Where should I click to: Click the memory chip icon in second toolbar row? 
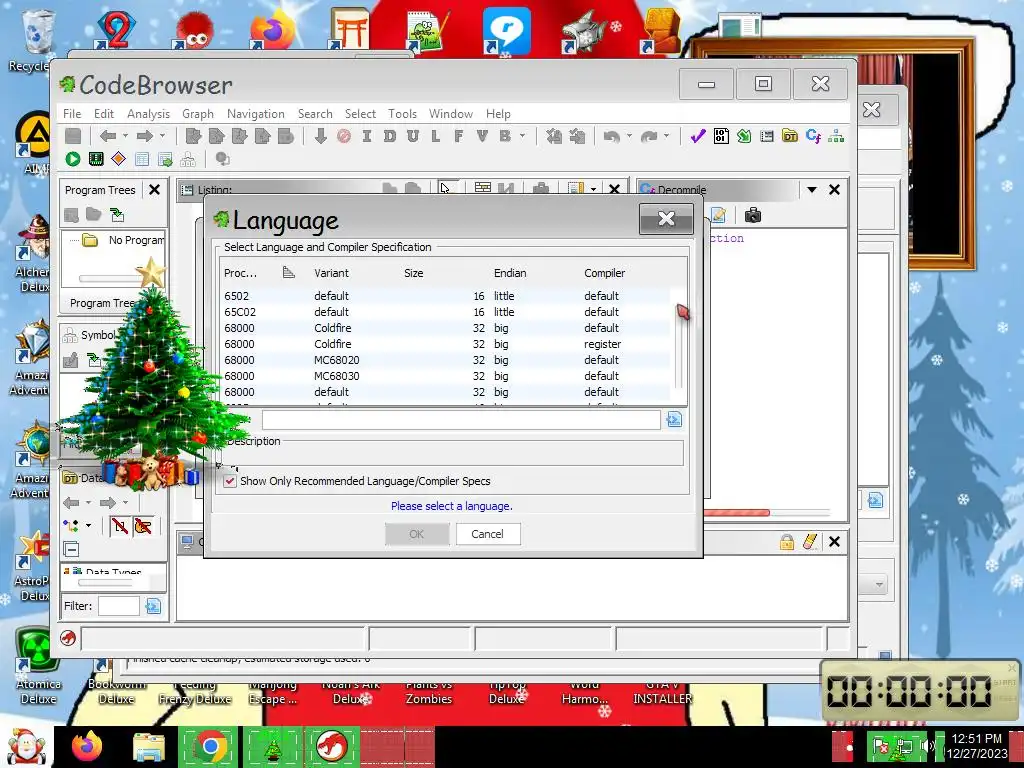[x=96, y=159]
